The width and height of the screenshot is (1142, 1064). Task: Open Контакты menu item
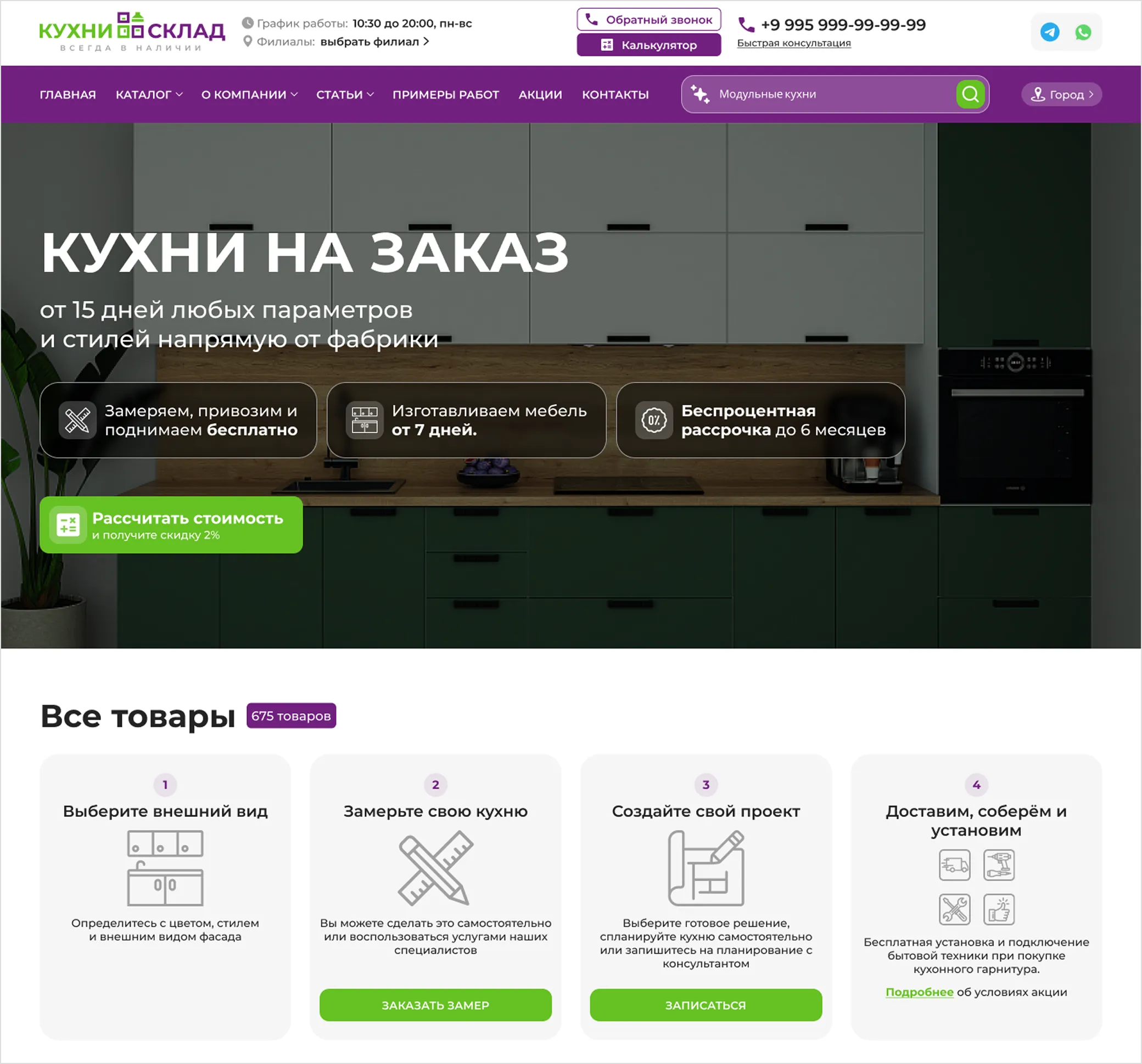[x=615, y=95]
